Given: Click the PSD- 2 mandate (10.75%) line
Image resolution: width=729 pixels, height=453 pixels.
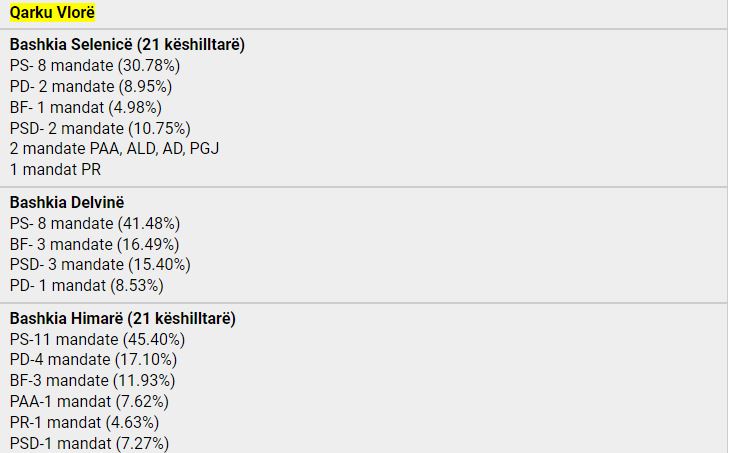Looking at the screenshot, I should point(100,129).
